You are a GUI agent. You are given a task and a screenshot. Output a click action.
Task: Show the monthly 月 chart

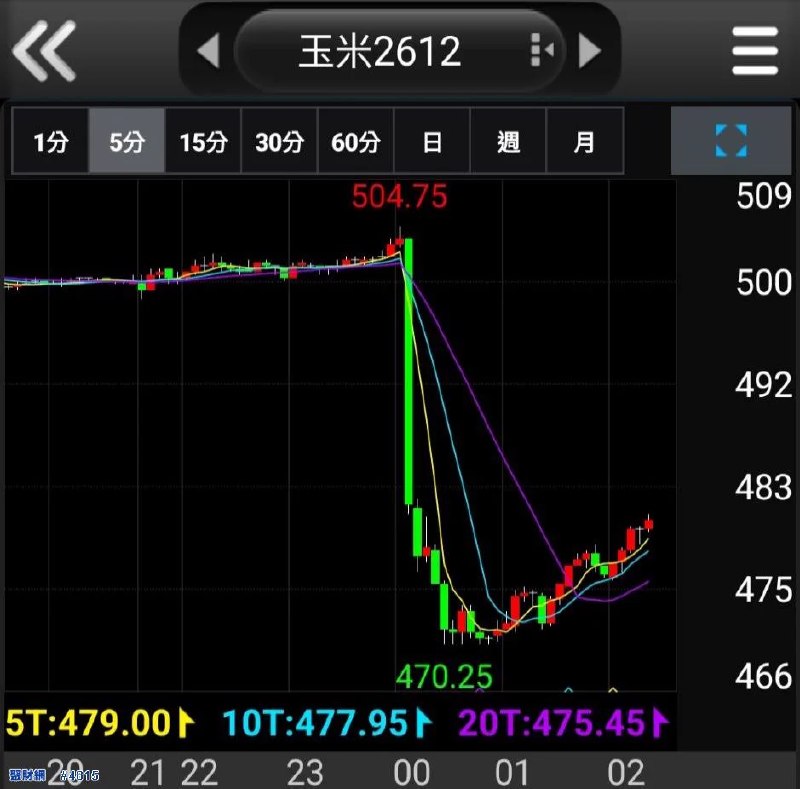tap(585, 141)
